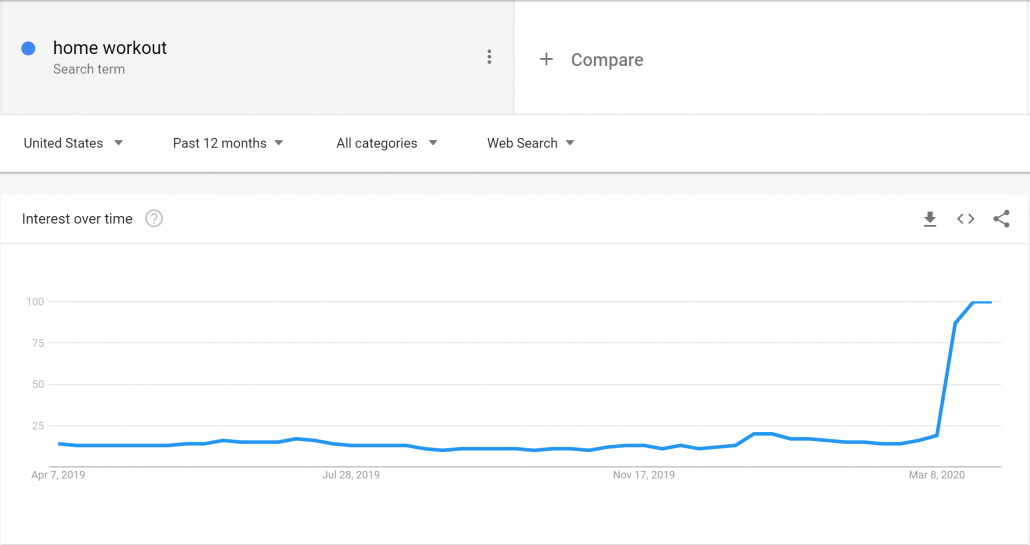Click the blue dot for home workout
Image resolution: width=1030 pixels, height=545 pixels.
coord(29,48)
